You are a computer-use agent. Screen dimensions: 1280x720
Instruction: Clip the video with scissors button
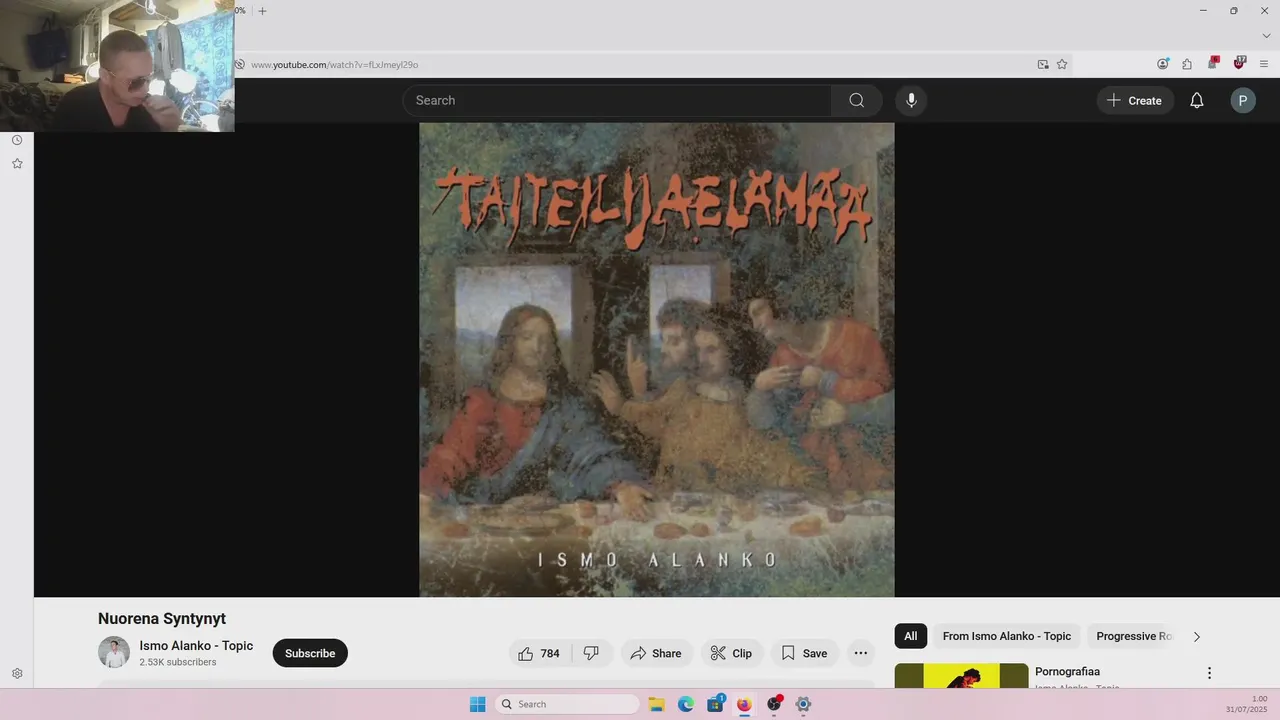(x=732, y=653)
